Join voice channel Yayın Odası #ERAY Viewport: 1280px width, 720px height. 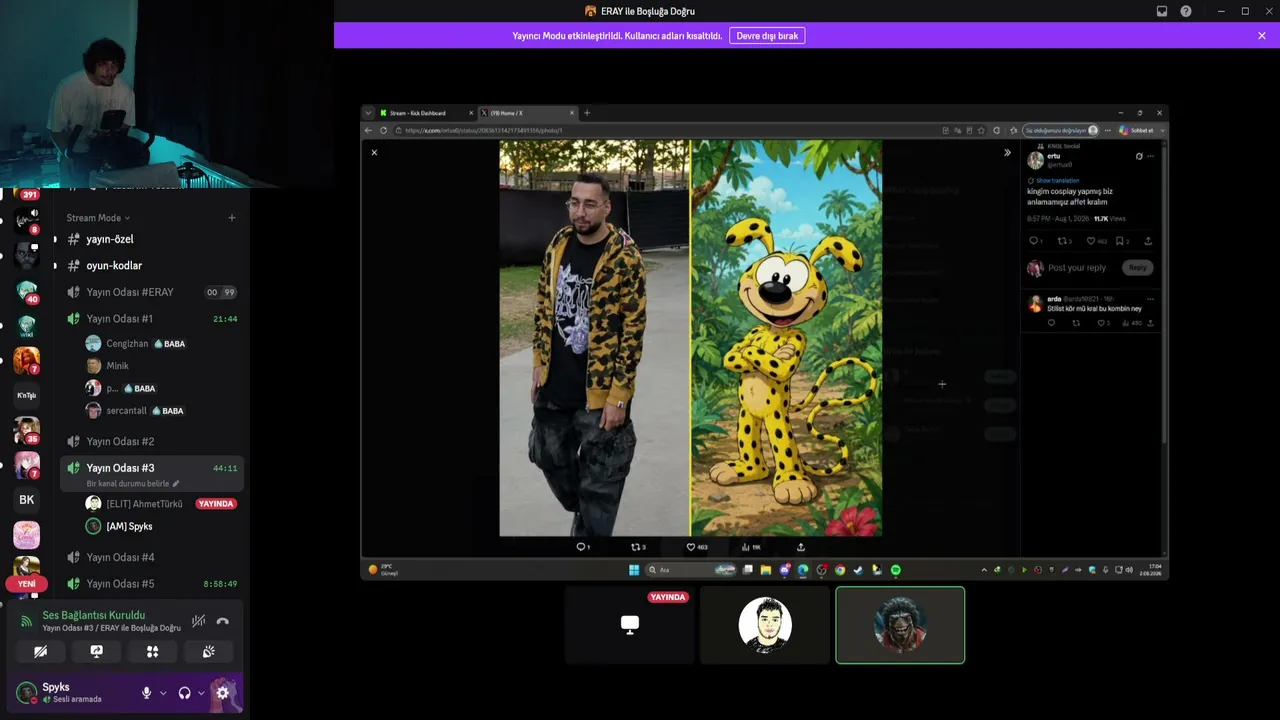pos(150,292)
